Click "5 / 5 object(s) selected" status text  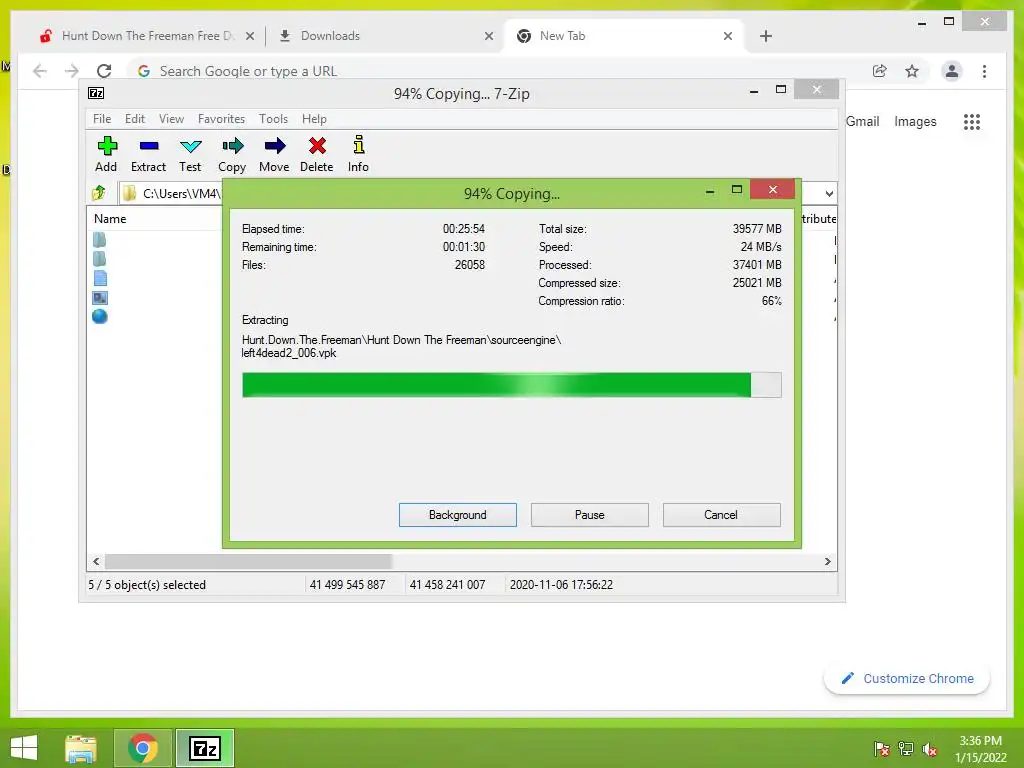coord(147,584)
